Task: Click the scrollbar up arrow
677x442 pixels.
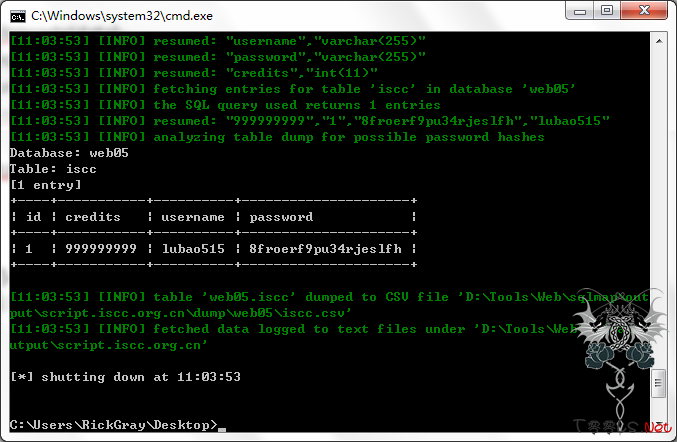Action: (x=659, y=41)
